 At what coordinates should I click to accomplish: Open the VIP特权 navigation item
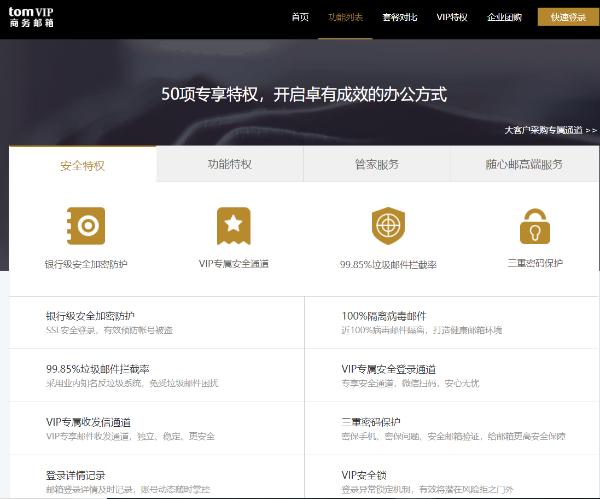click(x=452, y=17)
